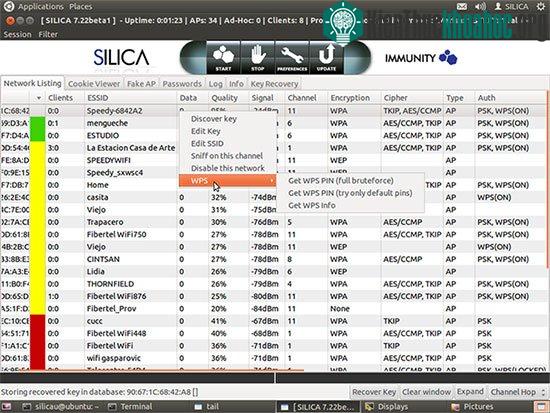Open the system gear menu in top panel

point(541,6)
